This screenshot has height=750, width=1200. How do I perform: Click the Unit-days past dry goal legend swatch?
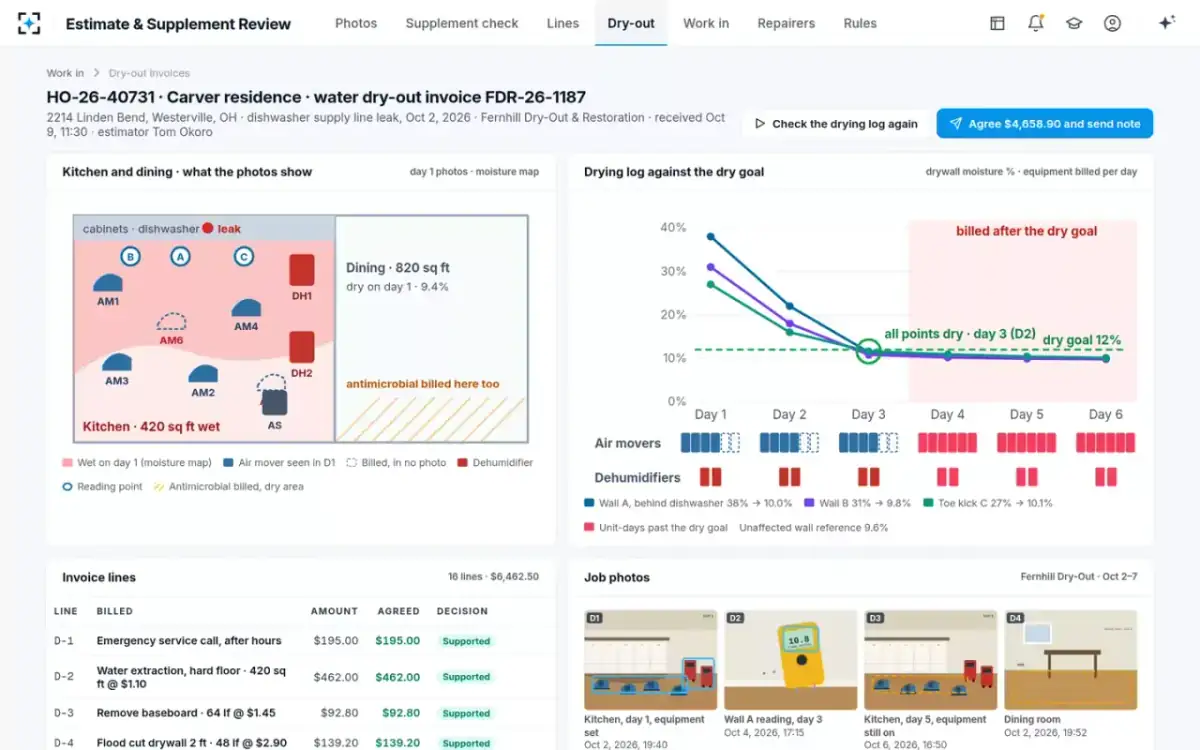(x=589, y=527)
